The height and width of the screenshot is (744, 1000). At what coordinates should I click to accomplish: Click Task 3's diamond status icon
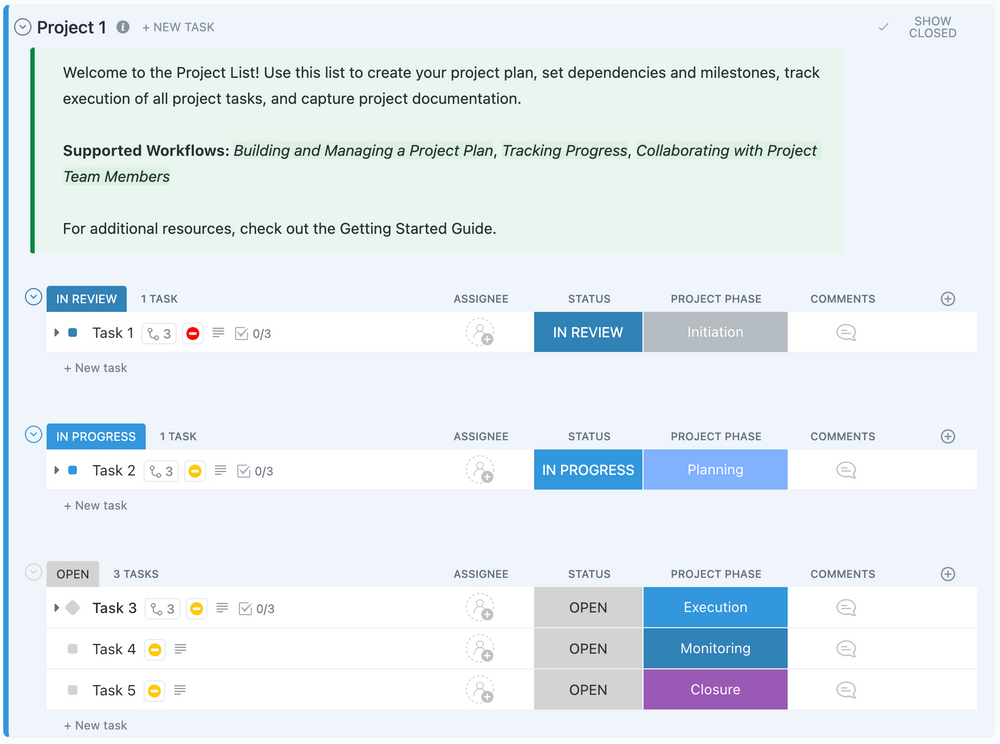click(73, 607)
